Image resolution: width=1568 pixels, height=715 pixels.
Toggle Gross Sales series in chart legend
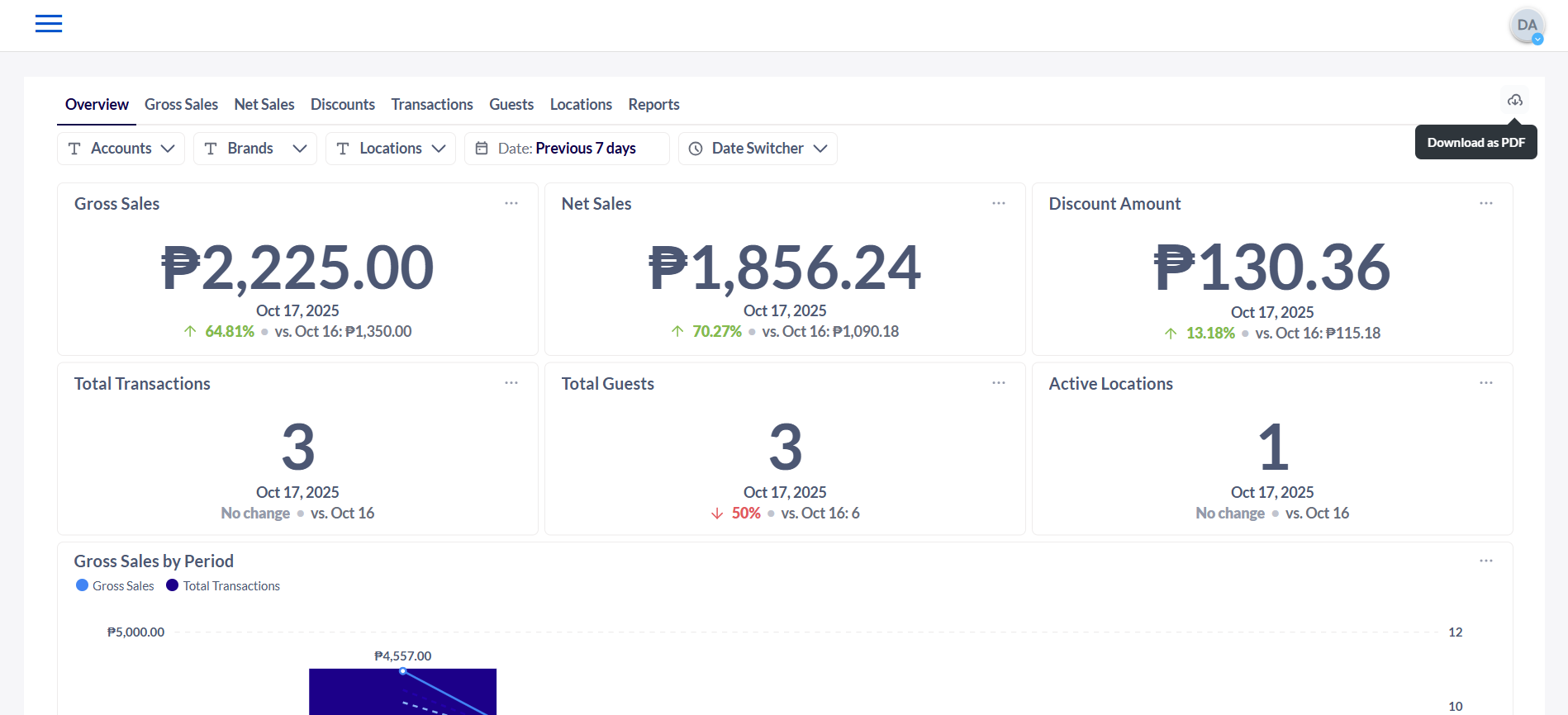point(115,586)
